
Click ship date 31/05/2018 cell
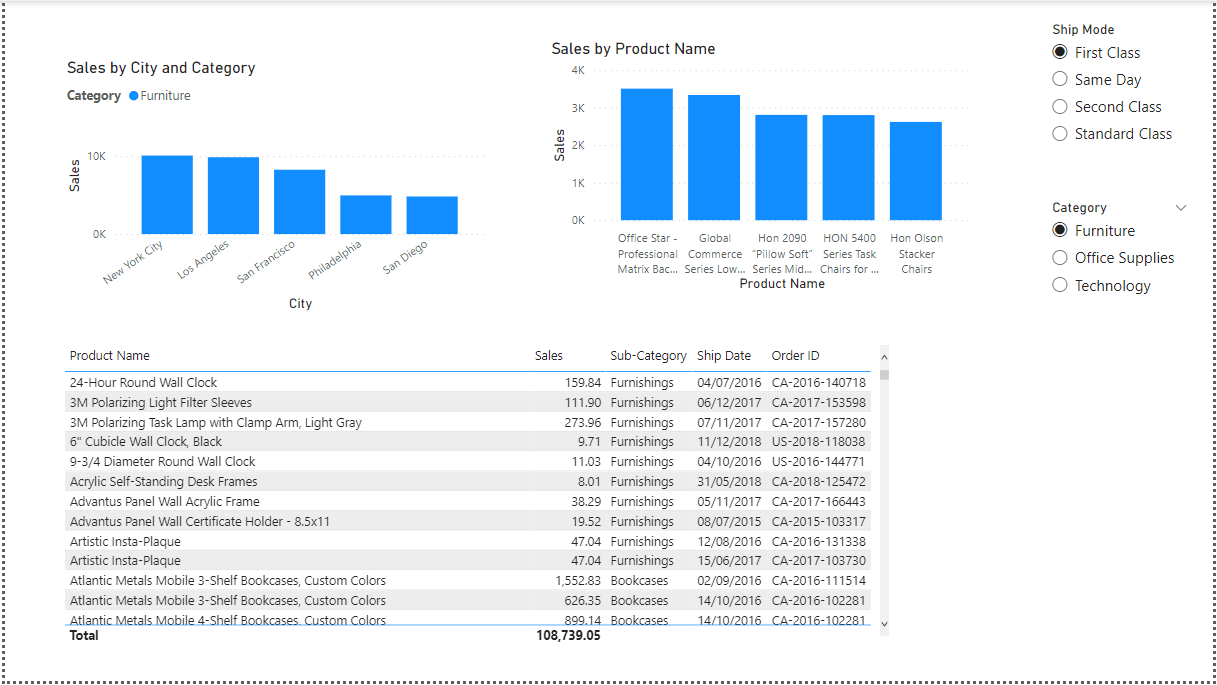(729, 481)
